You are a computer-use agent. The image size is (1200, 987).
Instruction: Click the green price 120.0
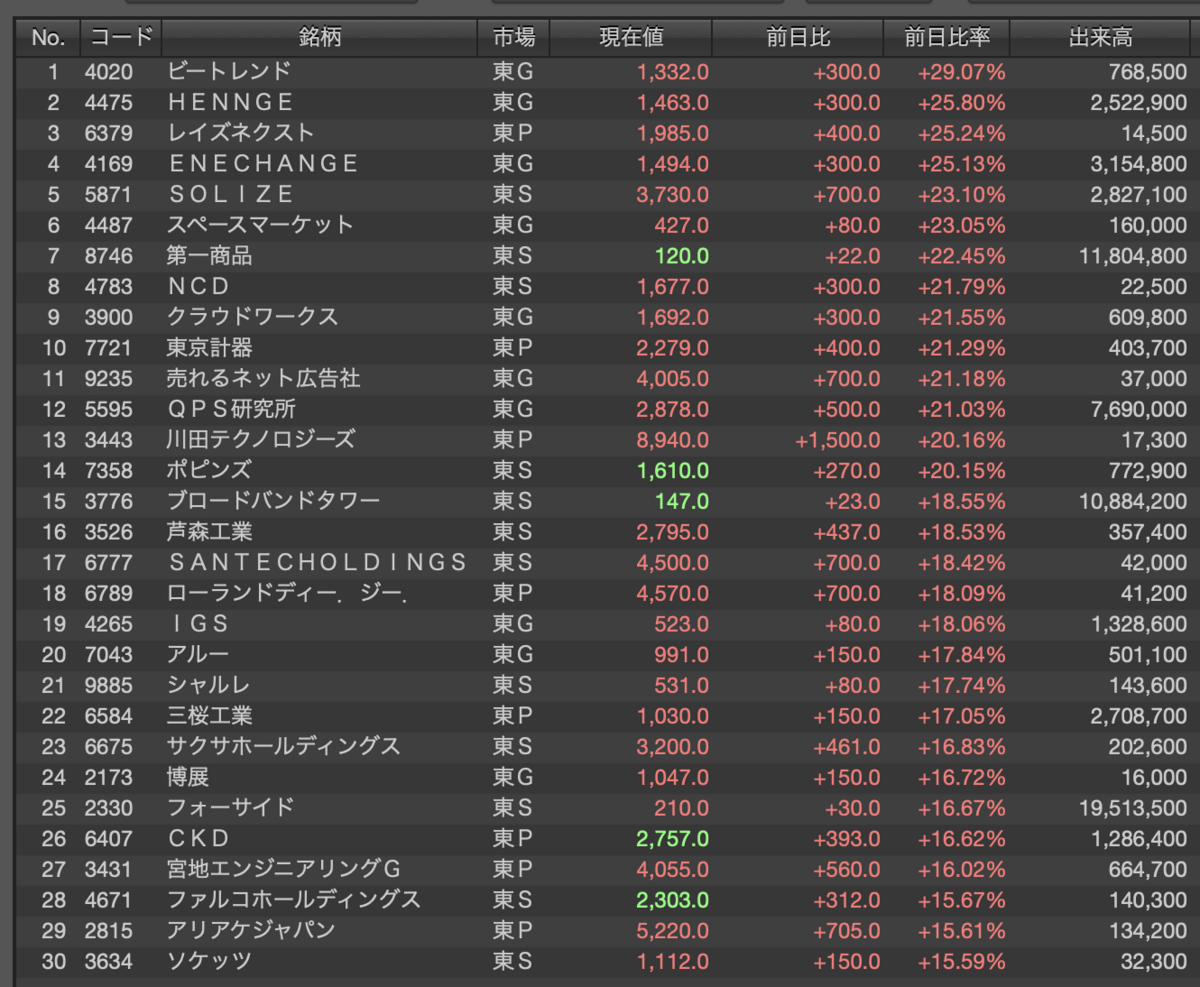pyautogui.click(x=682, y=256)
